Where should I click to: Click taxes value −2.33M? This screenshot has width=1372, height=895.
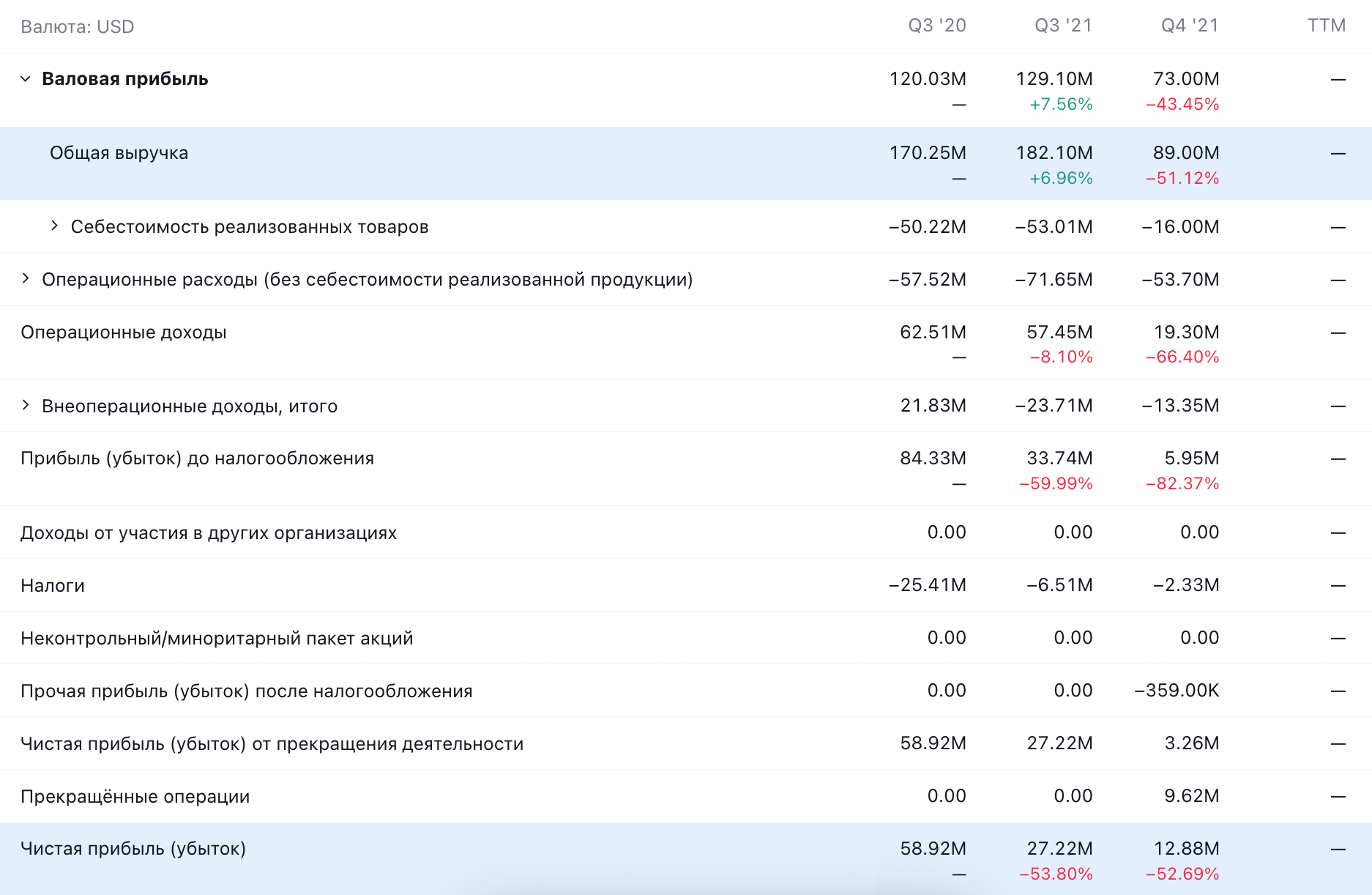(1186, 585)
